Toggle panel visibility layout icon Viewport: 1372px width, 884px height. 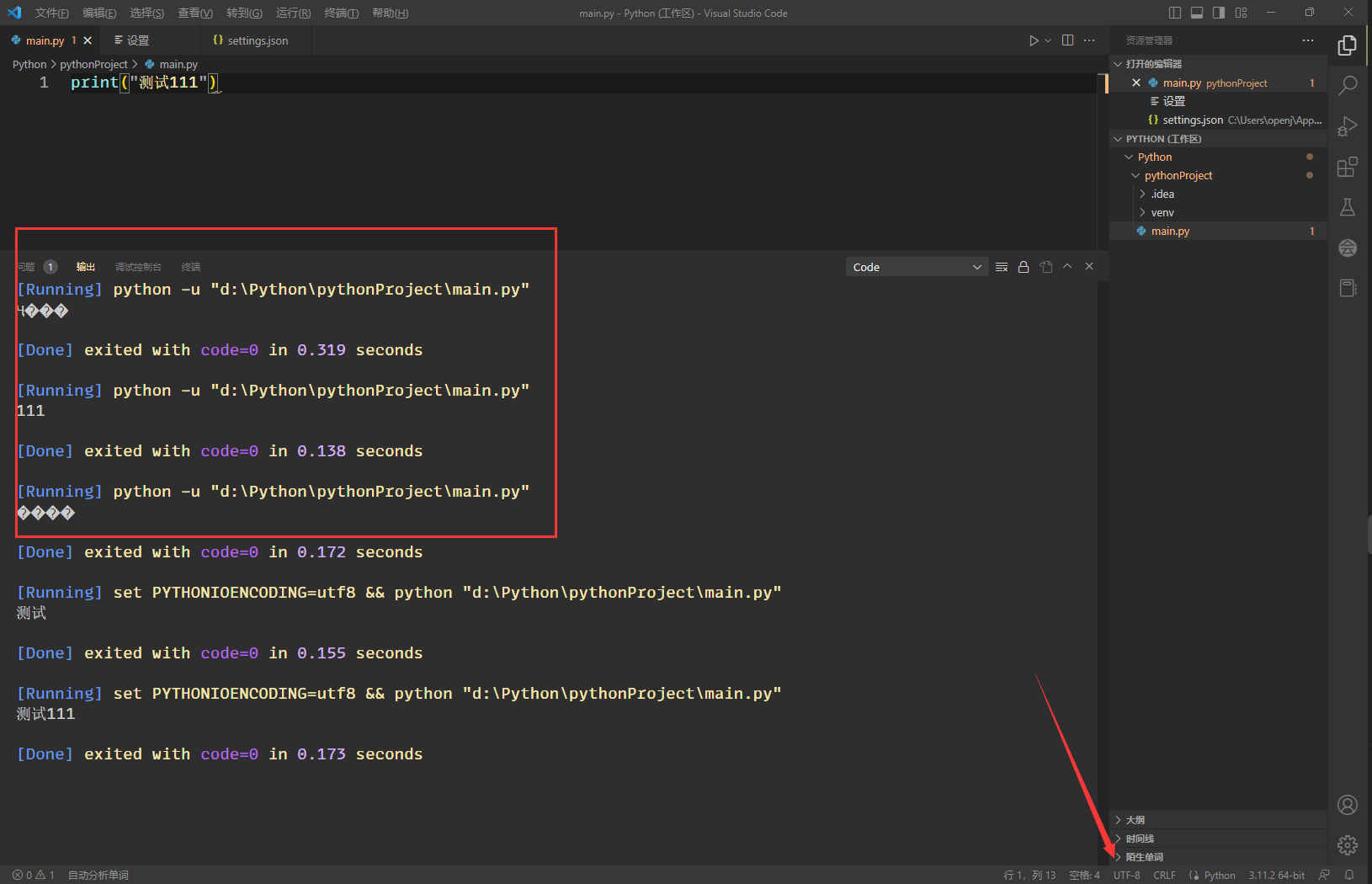pos(1197,13)
